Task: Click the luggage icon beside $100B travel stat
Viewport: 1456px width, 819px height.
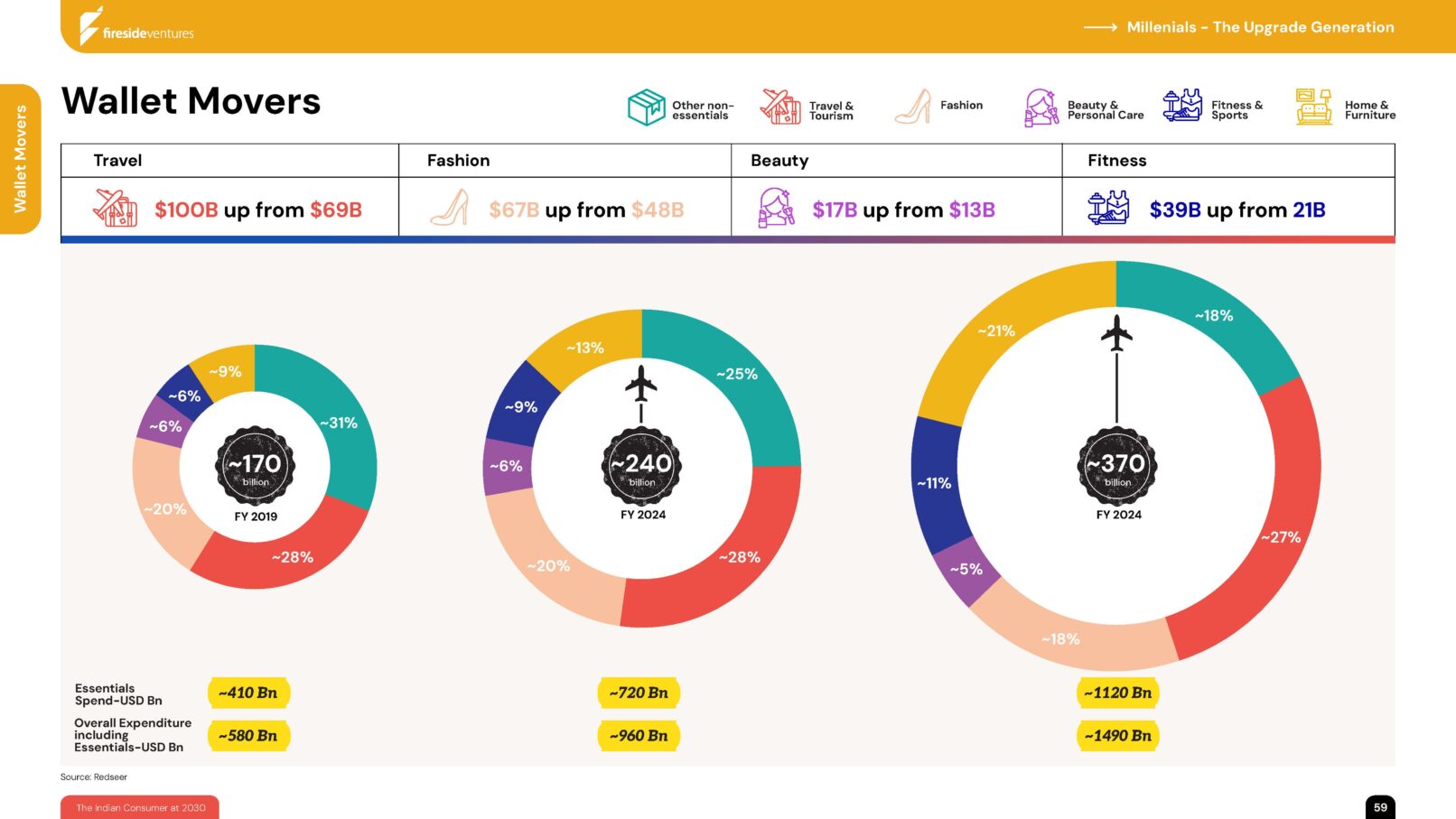Action: click(116, 209)
